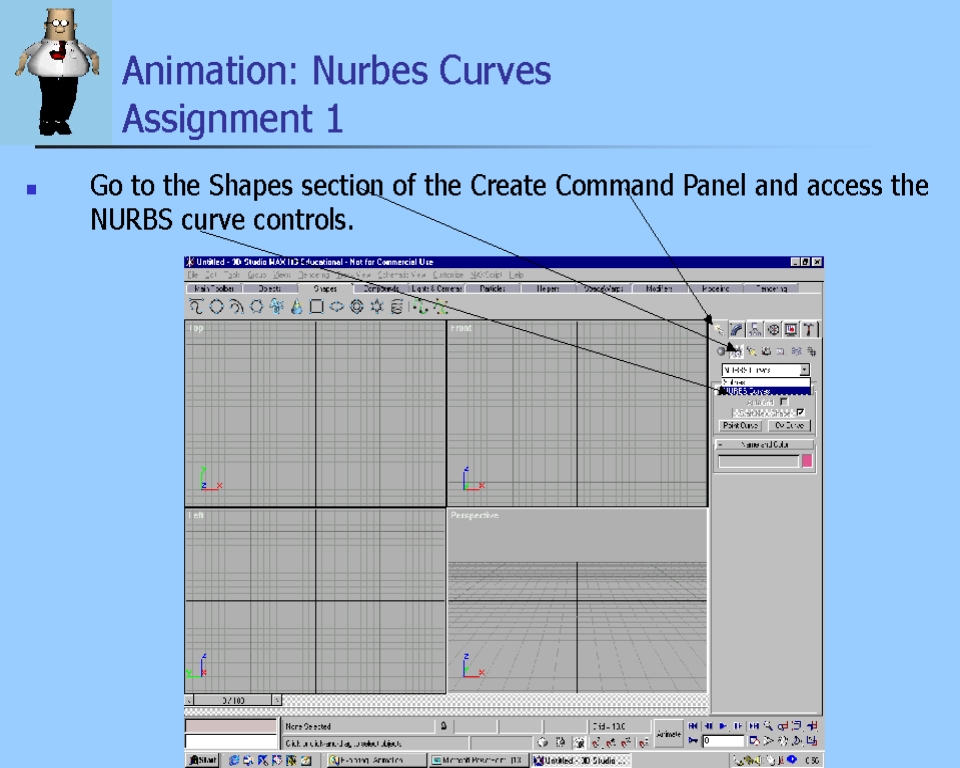Click the Windows Start button
Viewport: 960px width, 768px height.
[203, 760]
